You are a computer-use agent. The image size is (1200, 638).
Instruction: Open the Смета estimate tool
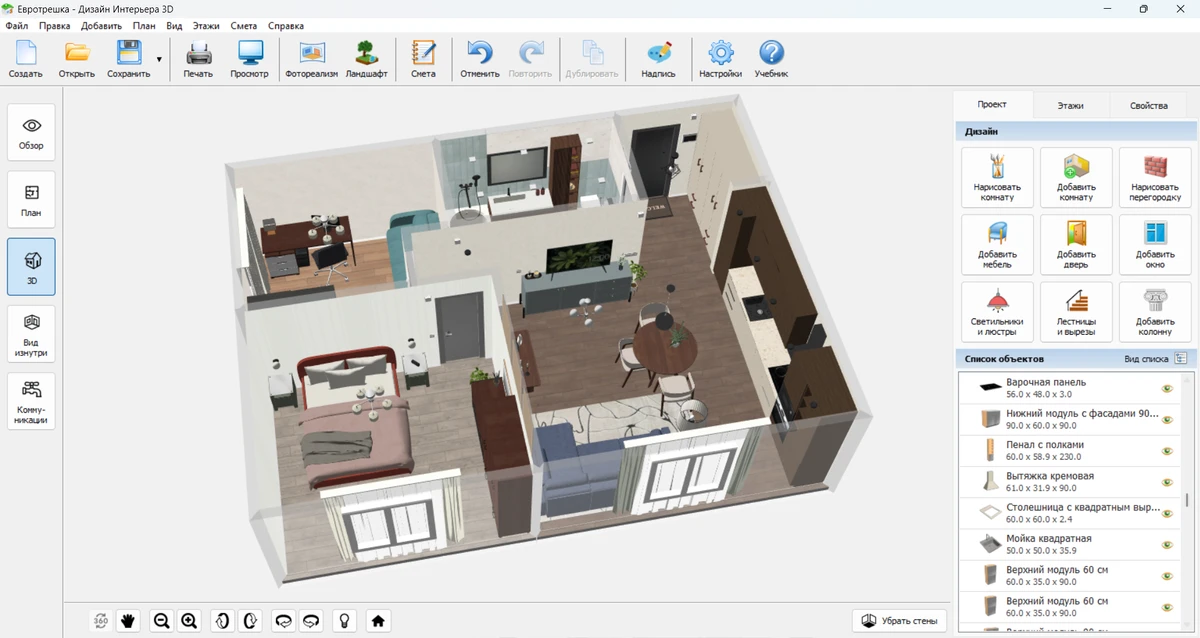click(x=423, y=59)
